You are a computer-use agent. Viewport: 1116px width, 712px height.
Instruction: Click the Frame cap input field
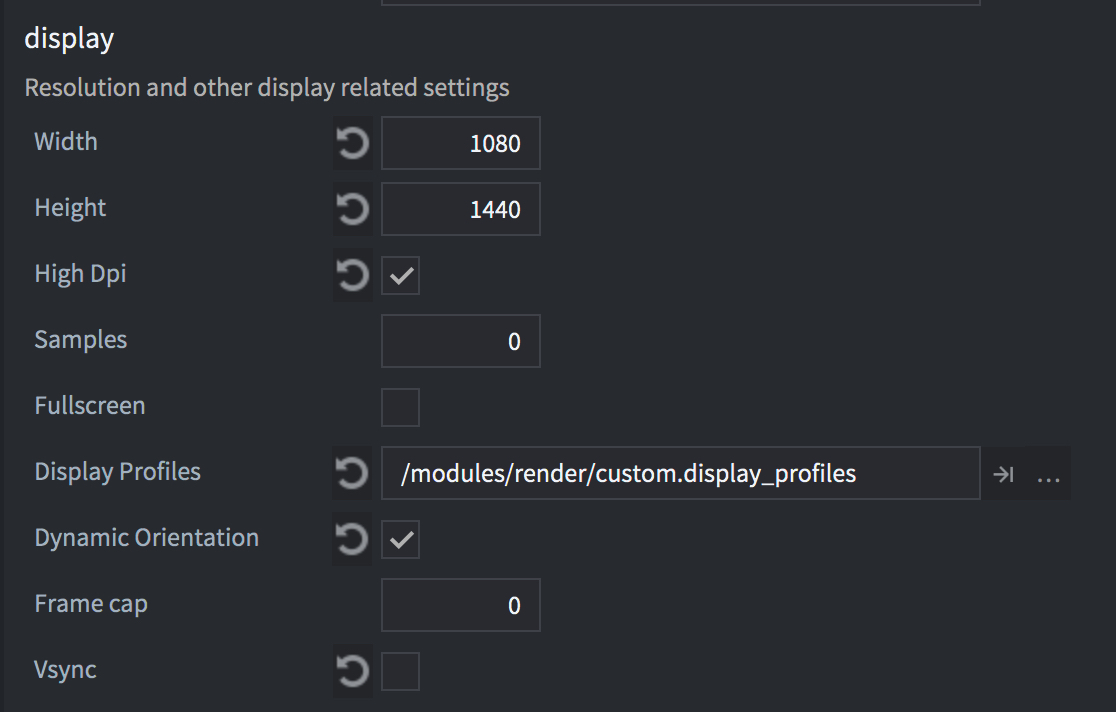[461, 606]
